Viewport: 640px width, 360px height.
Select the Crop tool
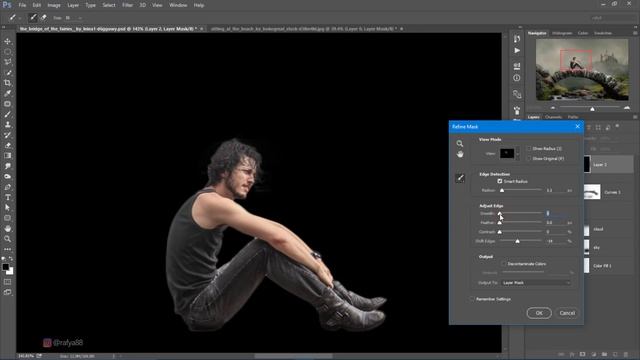[x=8, y=83]
